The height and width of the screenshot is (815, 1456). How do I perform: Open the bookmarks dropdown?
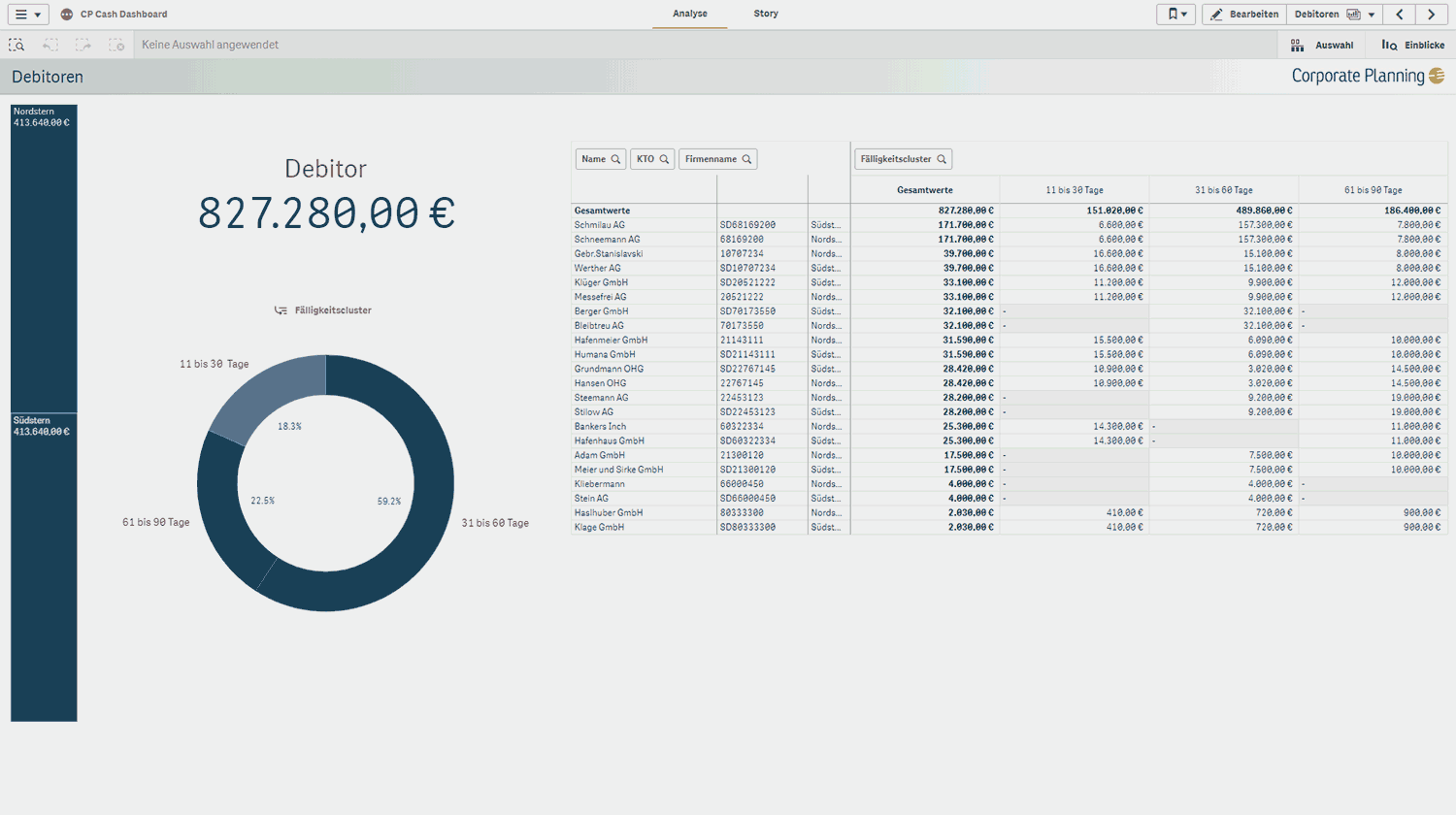click(x=1176, y=15)
